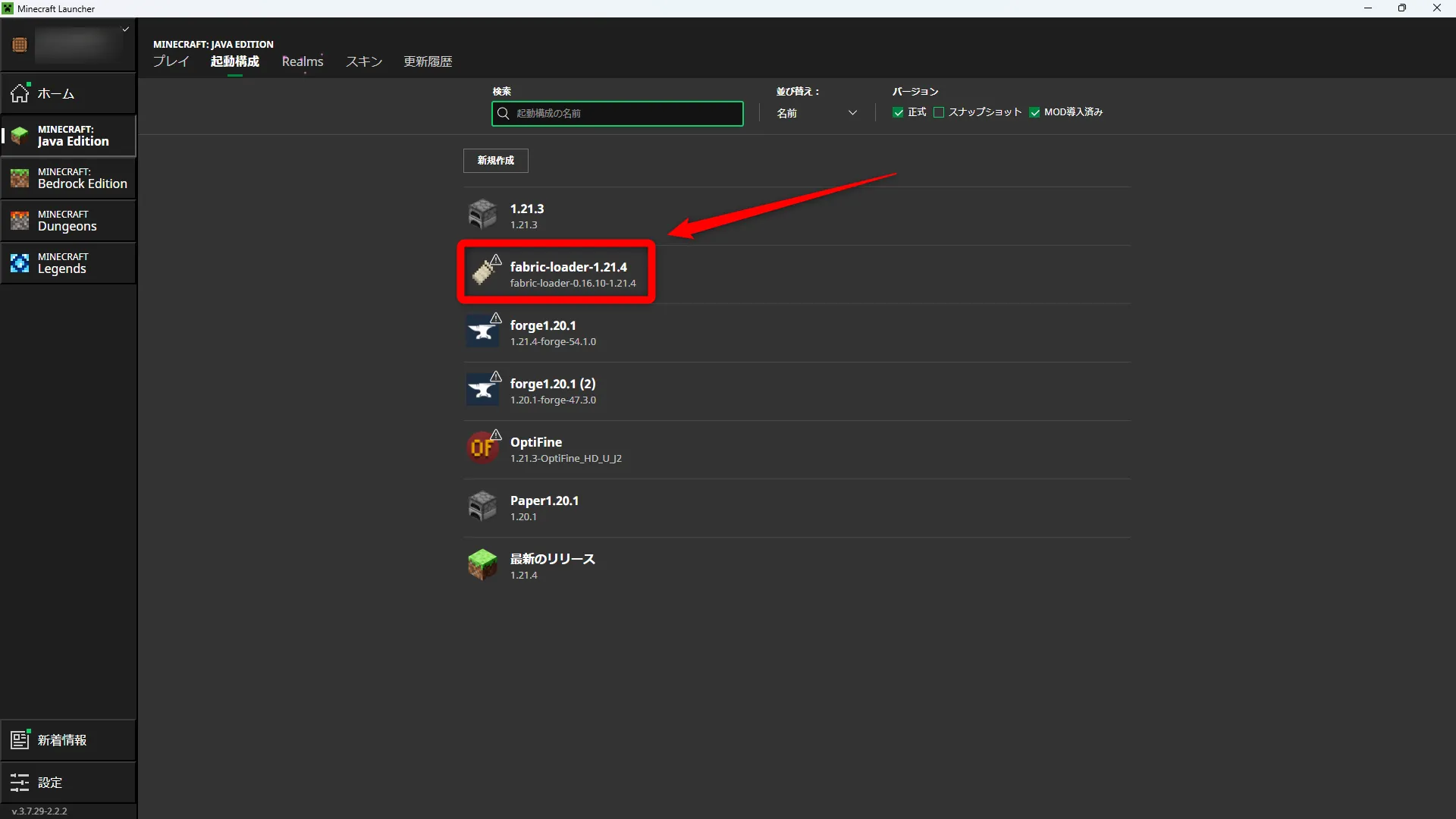The height and width of the screenshot is (819, 1456).
Task: Switch to the プレイ tab
Action: [171, 61]
